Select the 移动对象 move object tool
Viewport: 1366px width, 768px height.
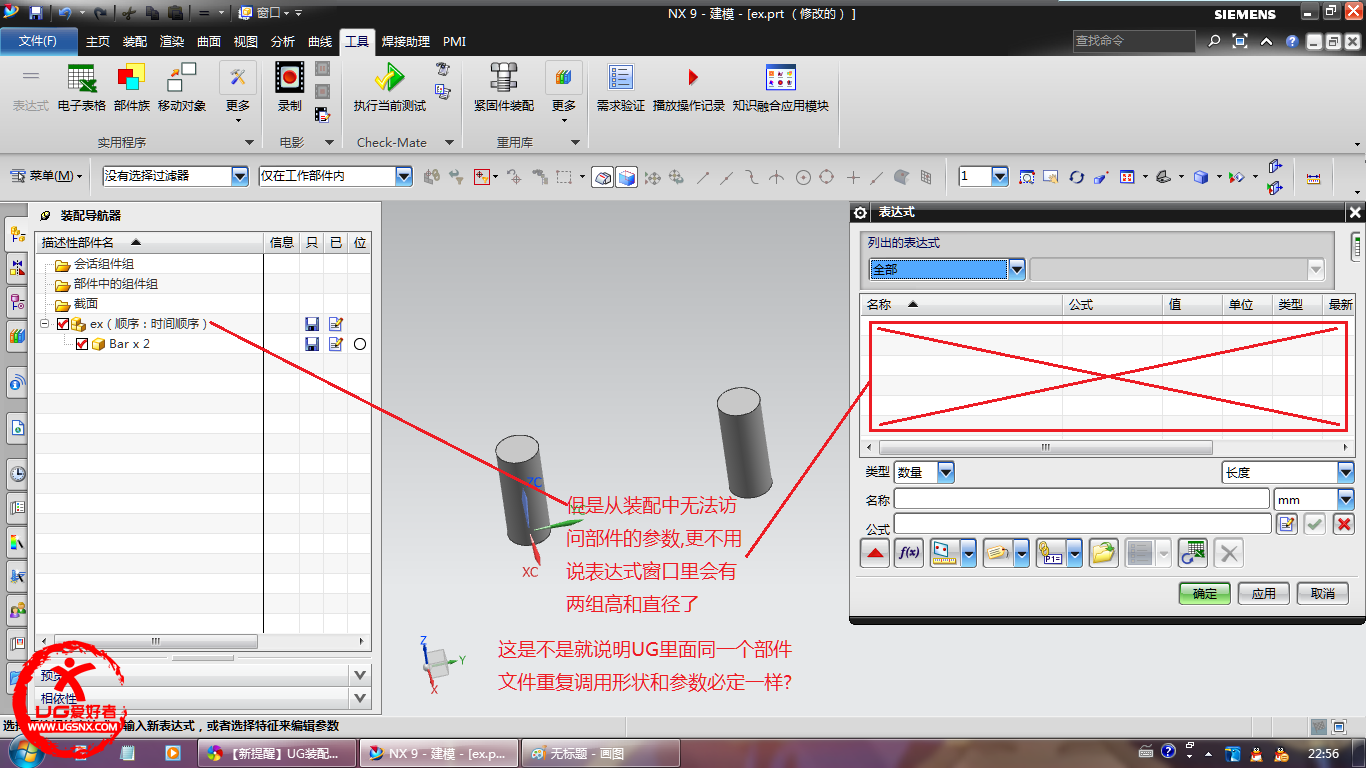182,88
